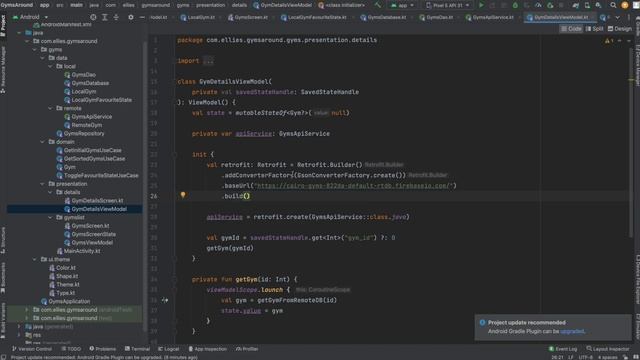The height and width of the screenshot is (360, 640).
Task: Switch to the GymsApiService.kt tab
Action: [489, 18]
